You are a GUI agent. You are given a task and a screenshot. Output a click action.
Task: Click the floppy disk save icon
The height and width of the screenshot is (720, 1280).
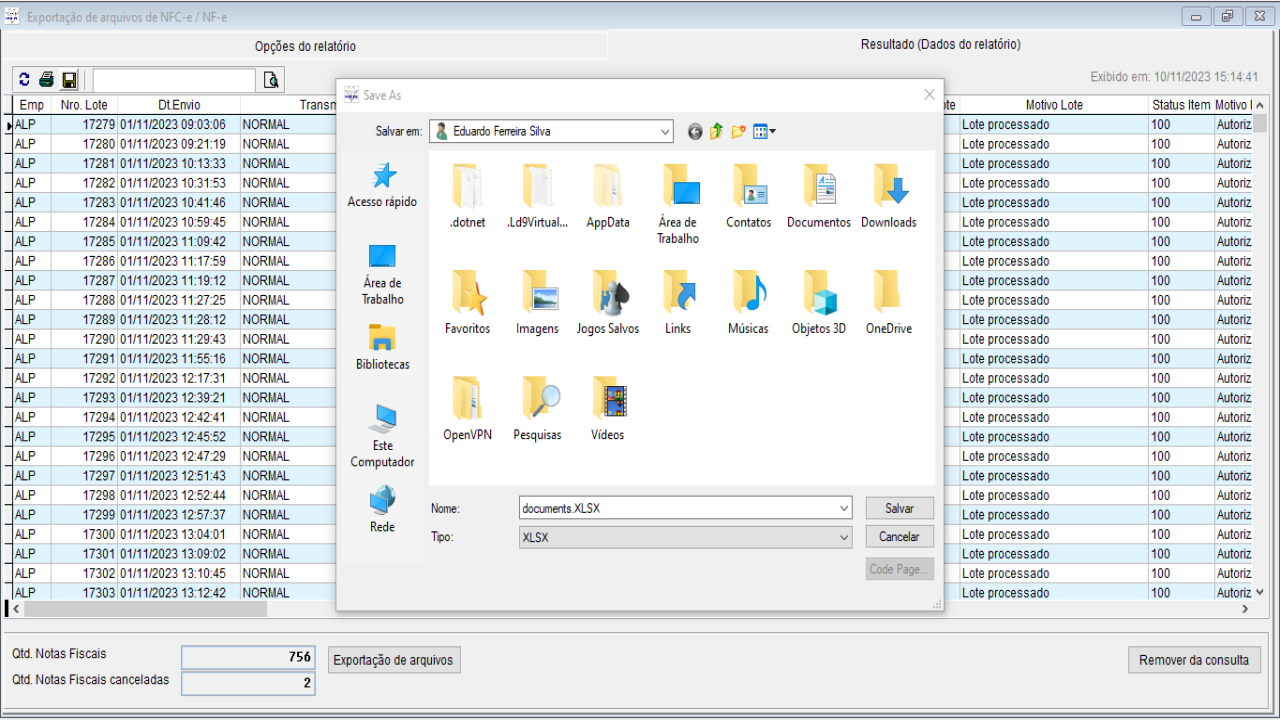(x=69, y=80)
